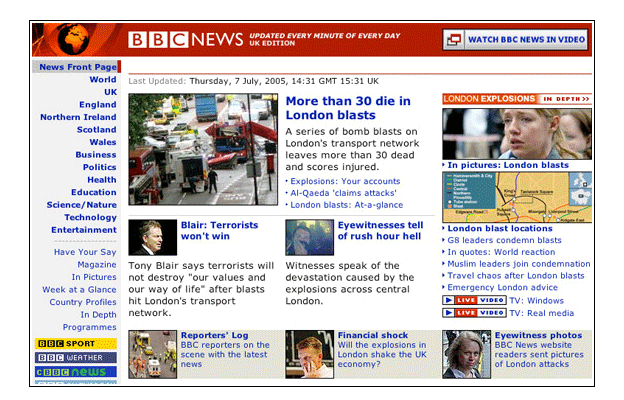Open the Science/Nature section in sidebar
624x400 pixels.
[x=81, y=204]
